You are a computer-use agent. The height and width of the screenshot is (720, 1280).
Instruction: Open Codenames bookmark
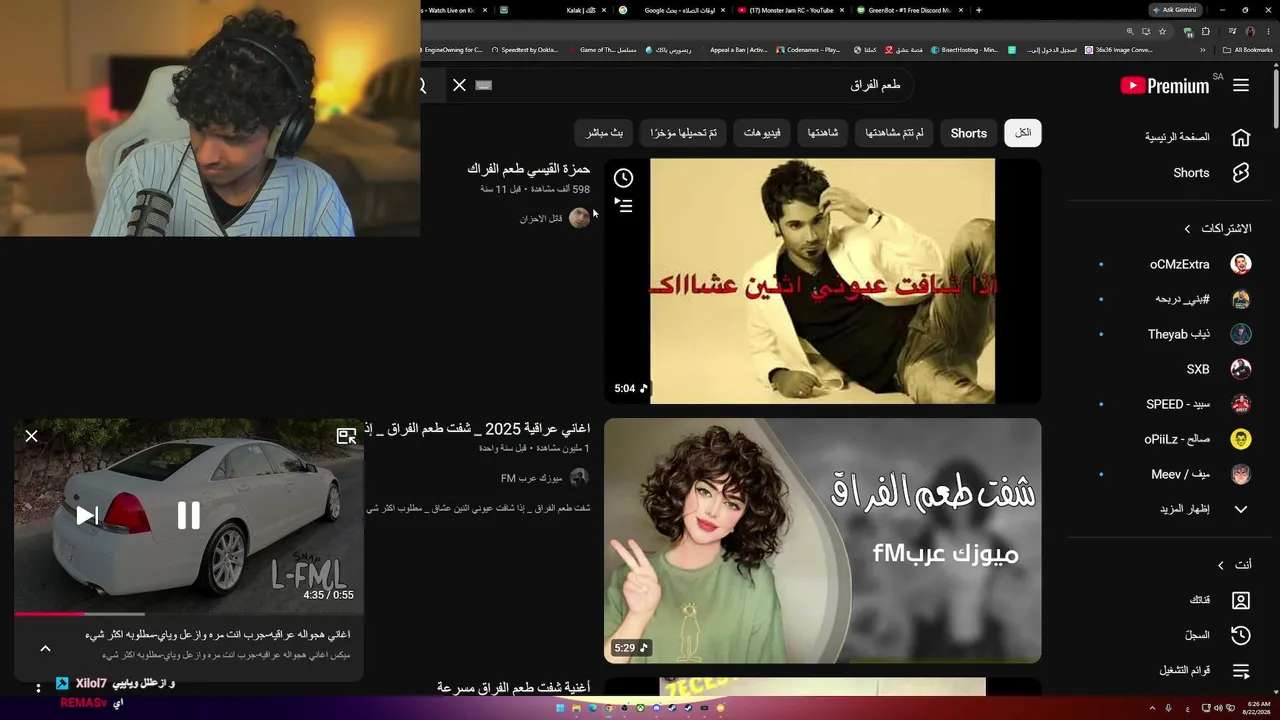(808, 50)
